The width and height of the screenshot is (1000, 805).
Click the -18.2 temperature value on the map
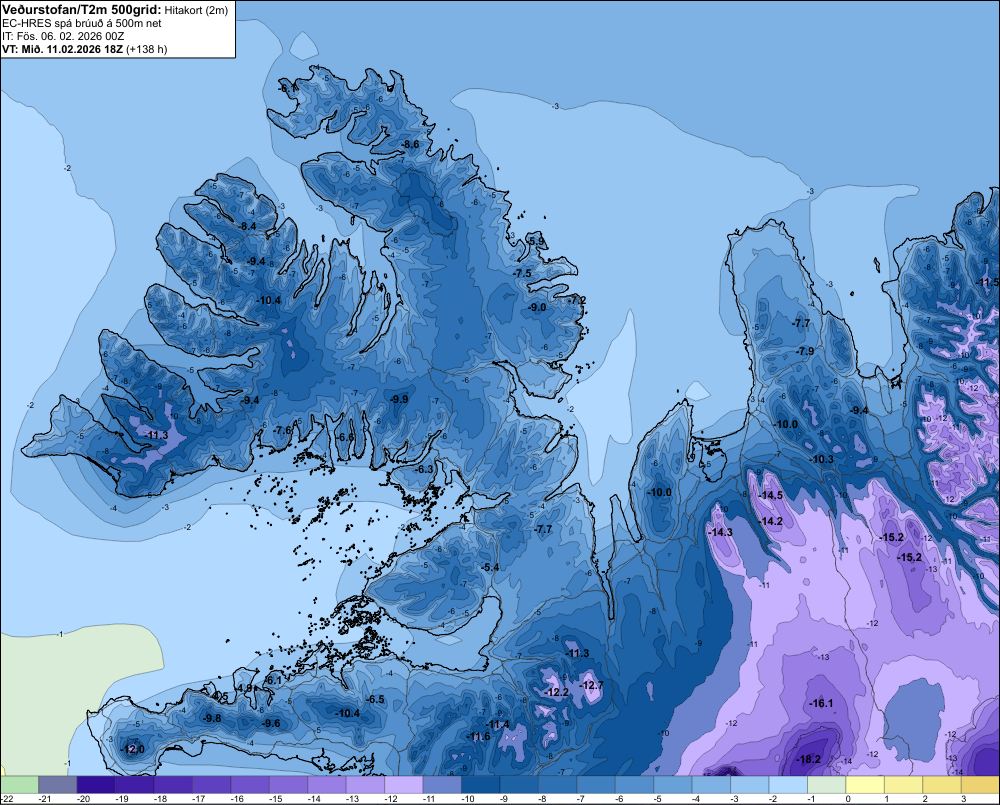[x=809, y=760]
